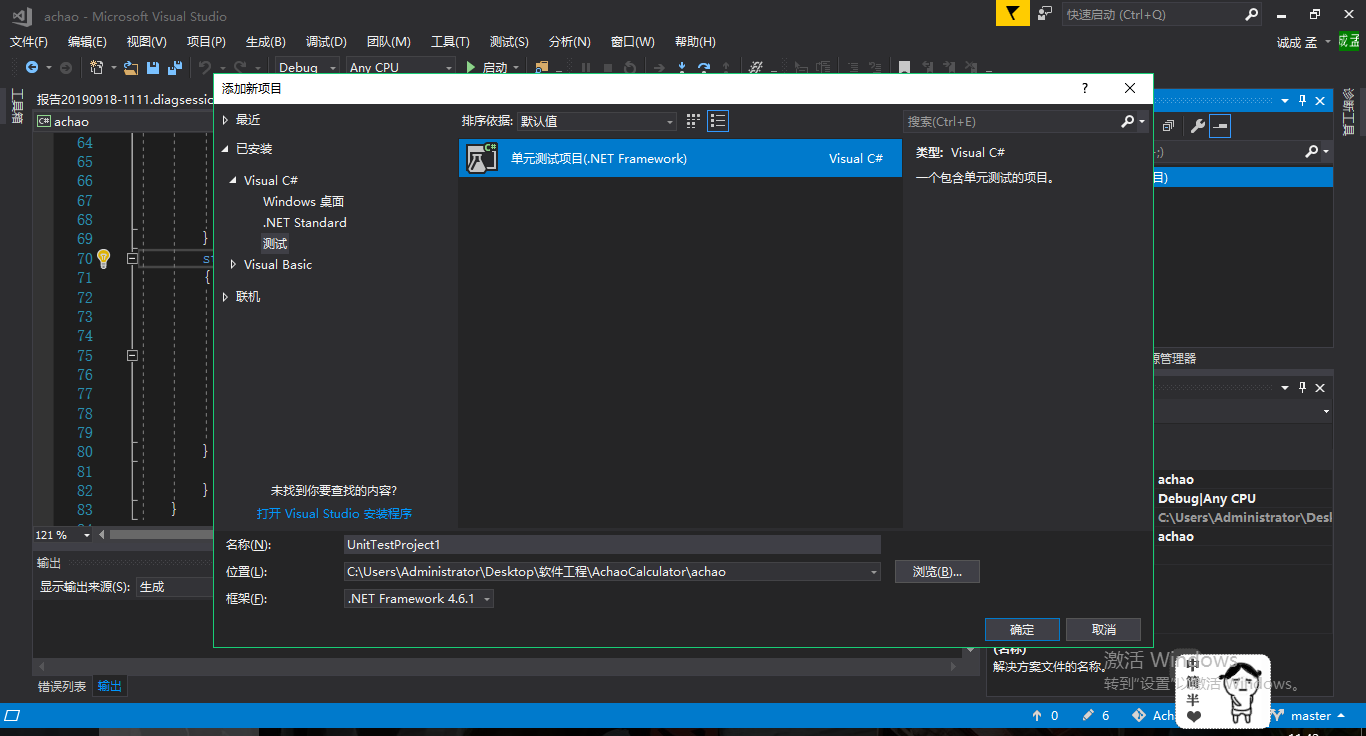1366x736 pixels.
Task: Switch to small icons view in dialog
Action: (693, 121)
